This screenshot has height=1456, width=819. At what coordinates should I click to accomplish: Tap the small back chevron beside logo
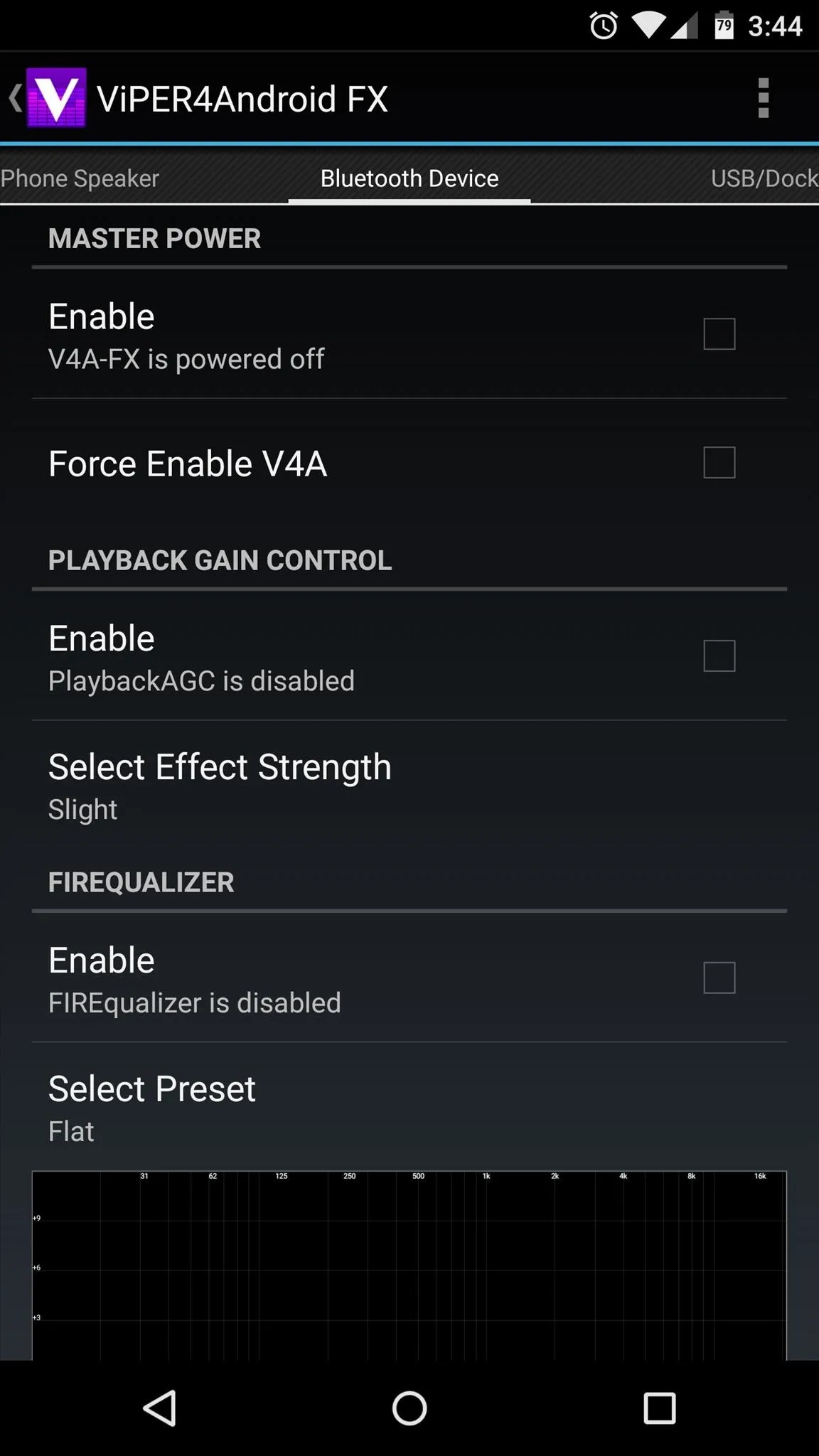(15, 97)
